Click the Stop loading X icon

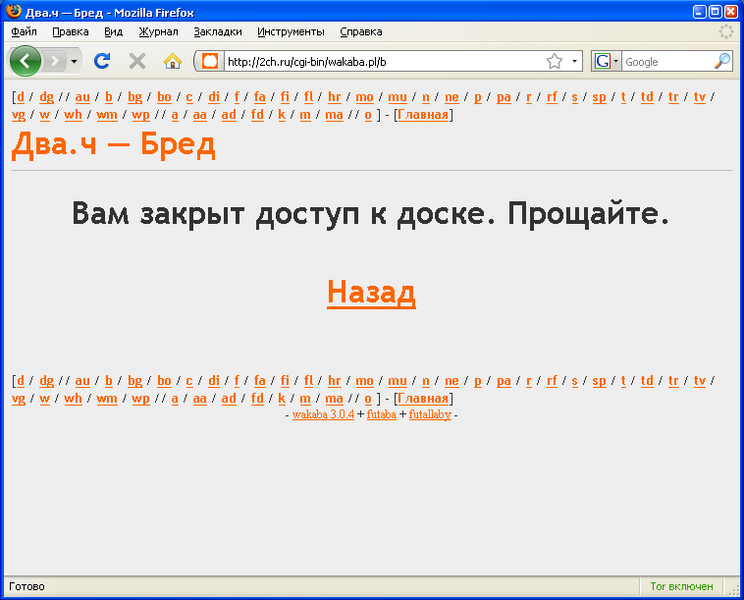(137, 61)
